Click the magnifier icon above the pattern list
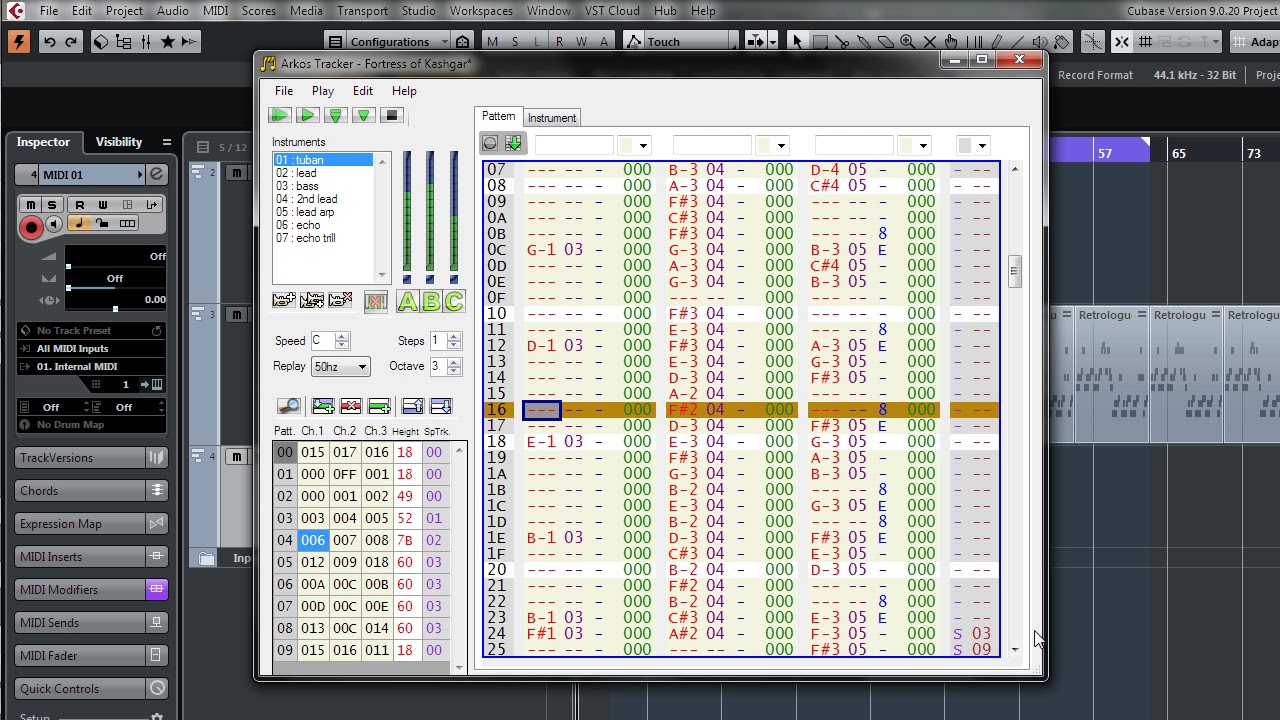The width and height of the screenshot is (1280, 720). [x=288, y=406]
